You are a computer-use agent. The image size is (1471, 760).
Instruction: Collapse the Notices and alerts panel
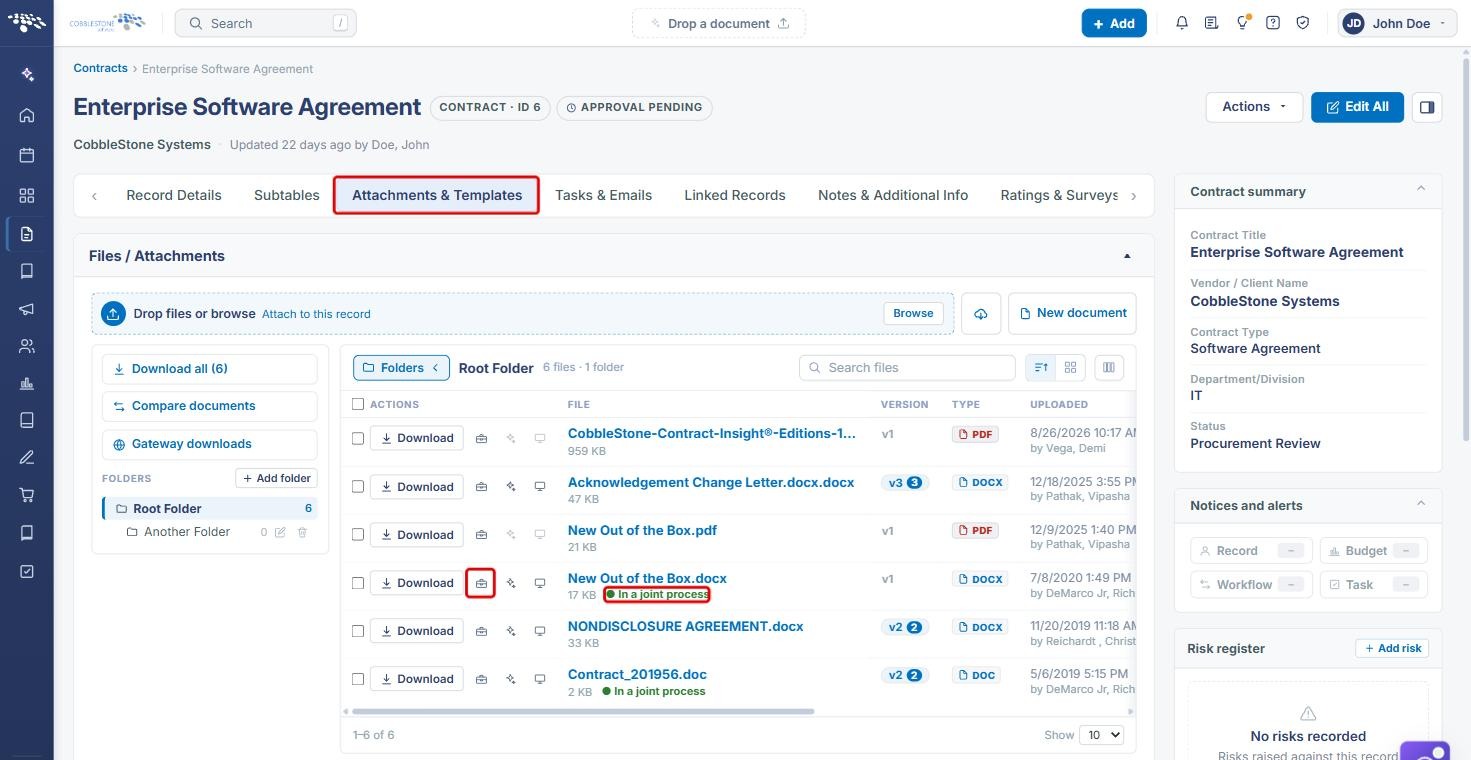tap(1421, 504)
